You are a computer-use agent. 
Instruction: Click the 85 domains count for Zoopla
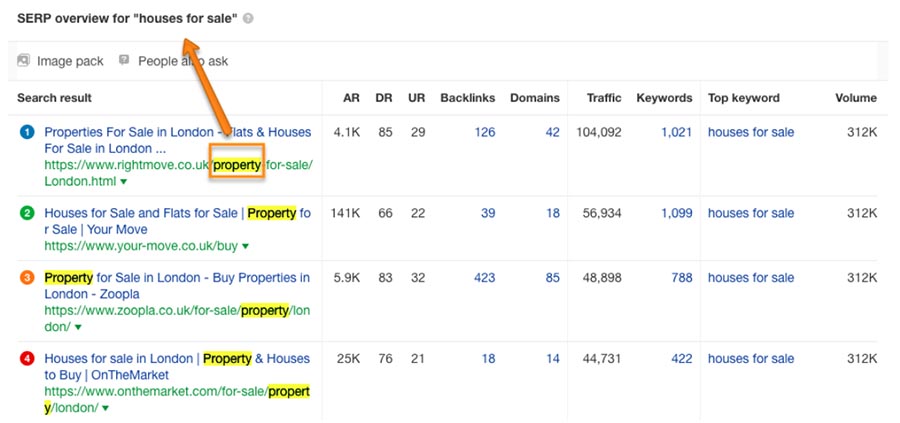552,278
